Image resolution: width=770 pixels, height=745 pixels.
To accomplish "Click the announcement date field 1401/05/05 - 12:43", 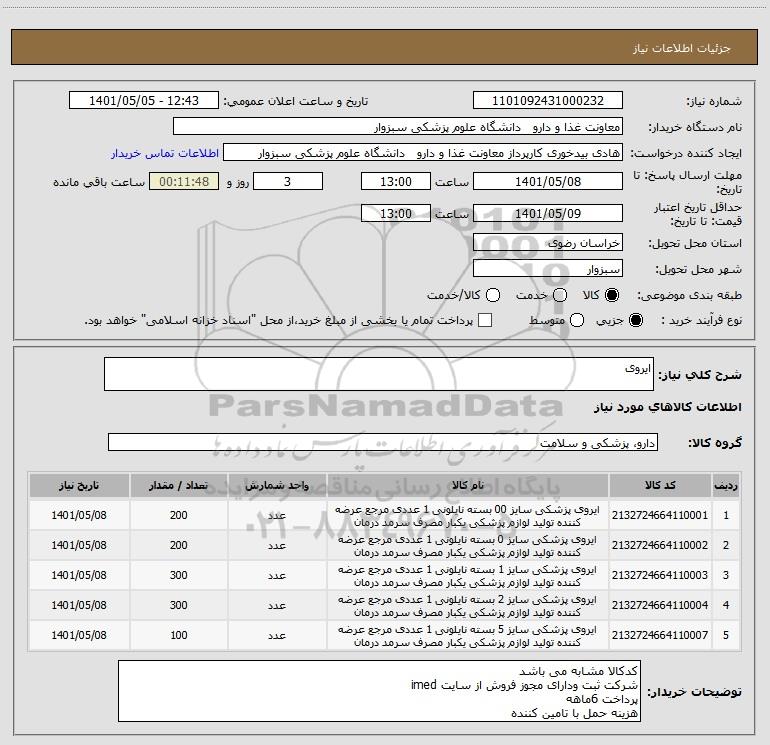I will pos(144,101).
